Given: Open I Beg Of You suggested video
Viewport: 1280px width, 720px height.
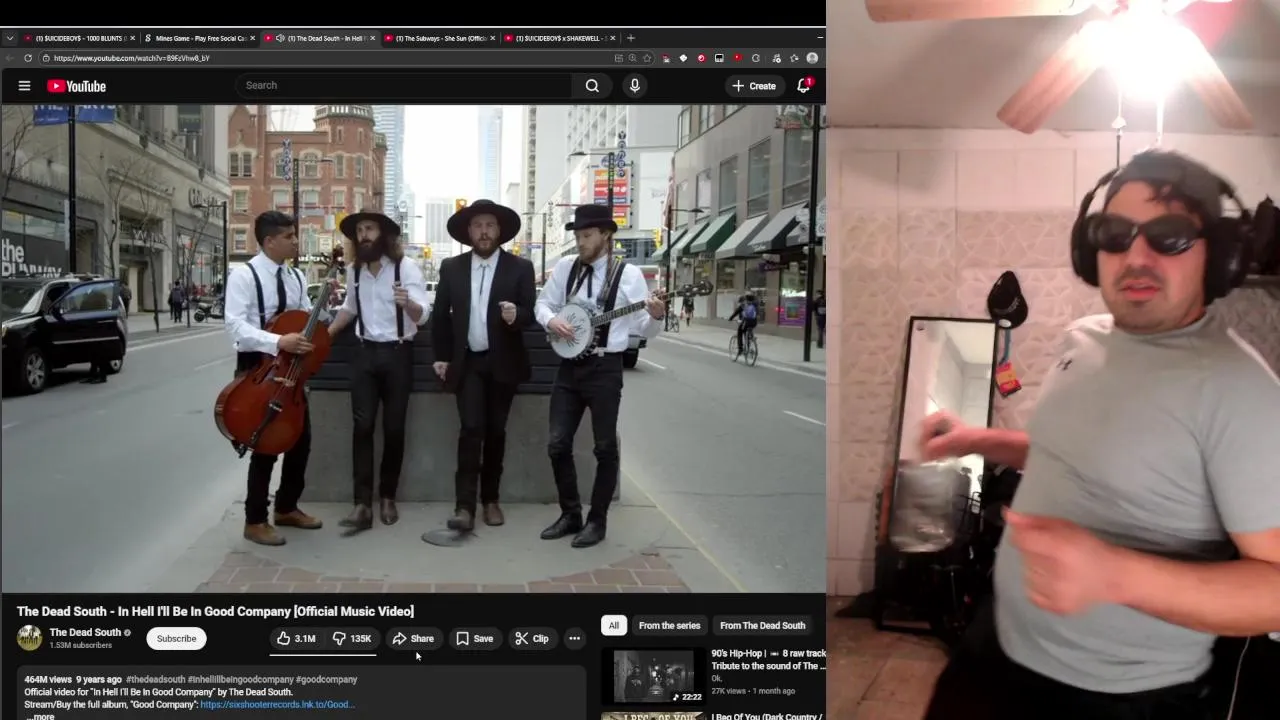Looking at the screenshot, I should (766, 716).
